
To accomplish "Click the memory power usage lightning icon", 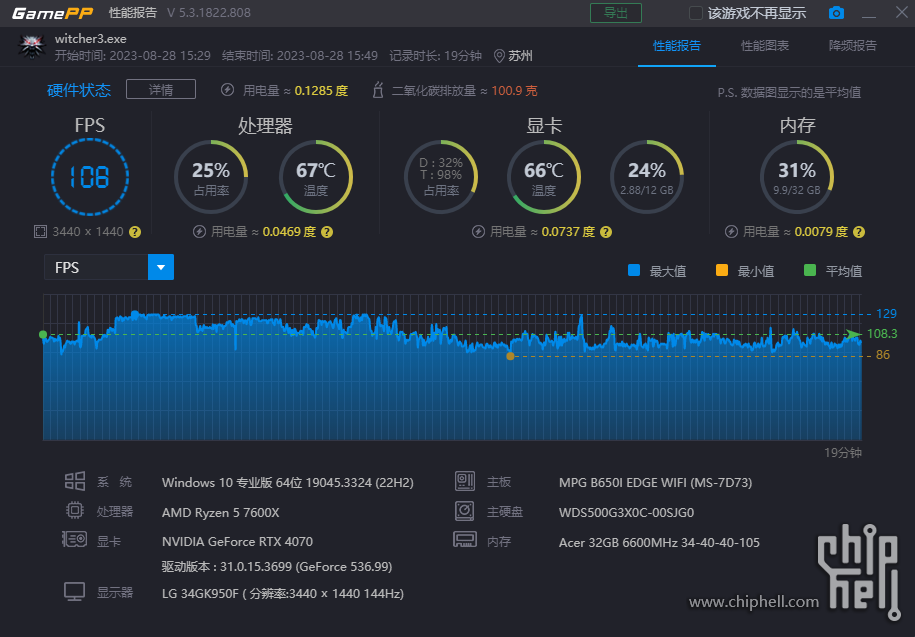I will [x=731, y=232].
